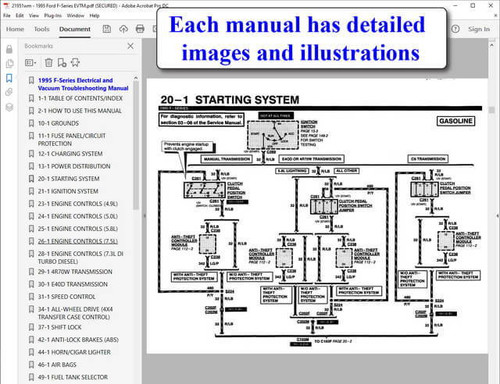Open the Help menu

[94, 15]
